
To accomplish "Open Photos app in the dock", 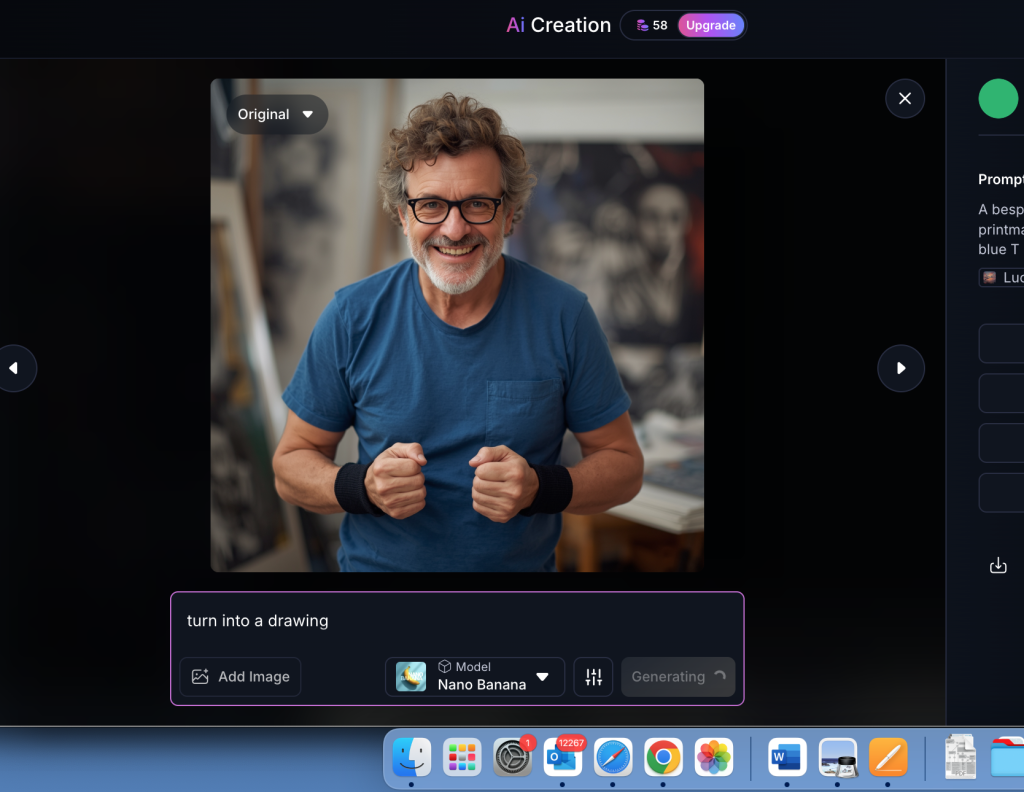I will coord(714,757).
